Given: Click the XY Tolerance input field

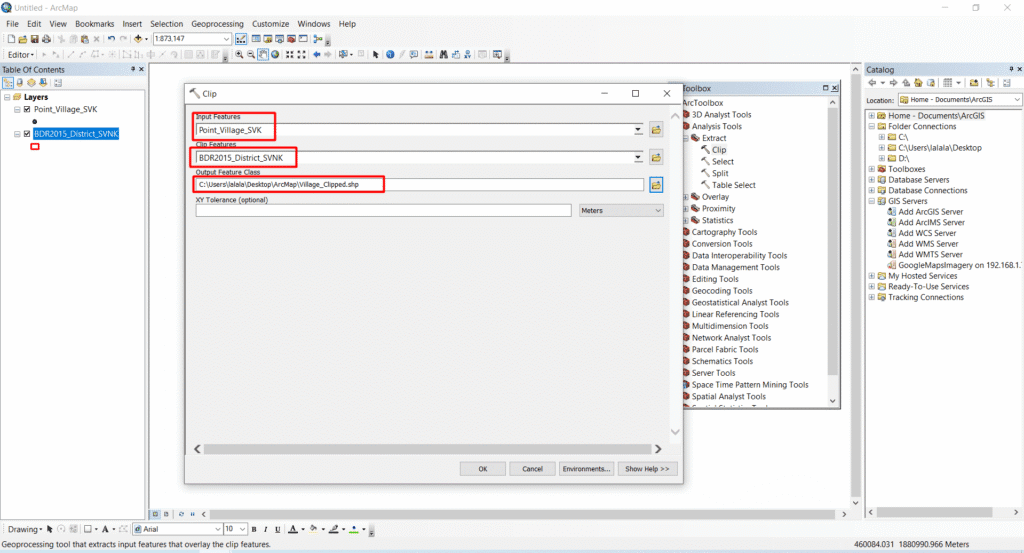Looking at the screenshot, I should [x=383, y=210].
